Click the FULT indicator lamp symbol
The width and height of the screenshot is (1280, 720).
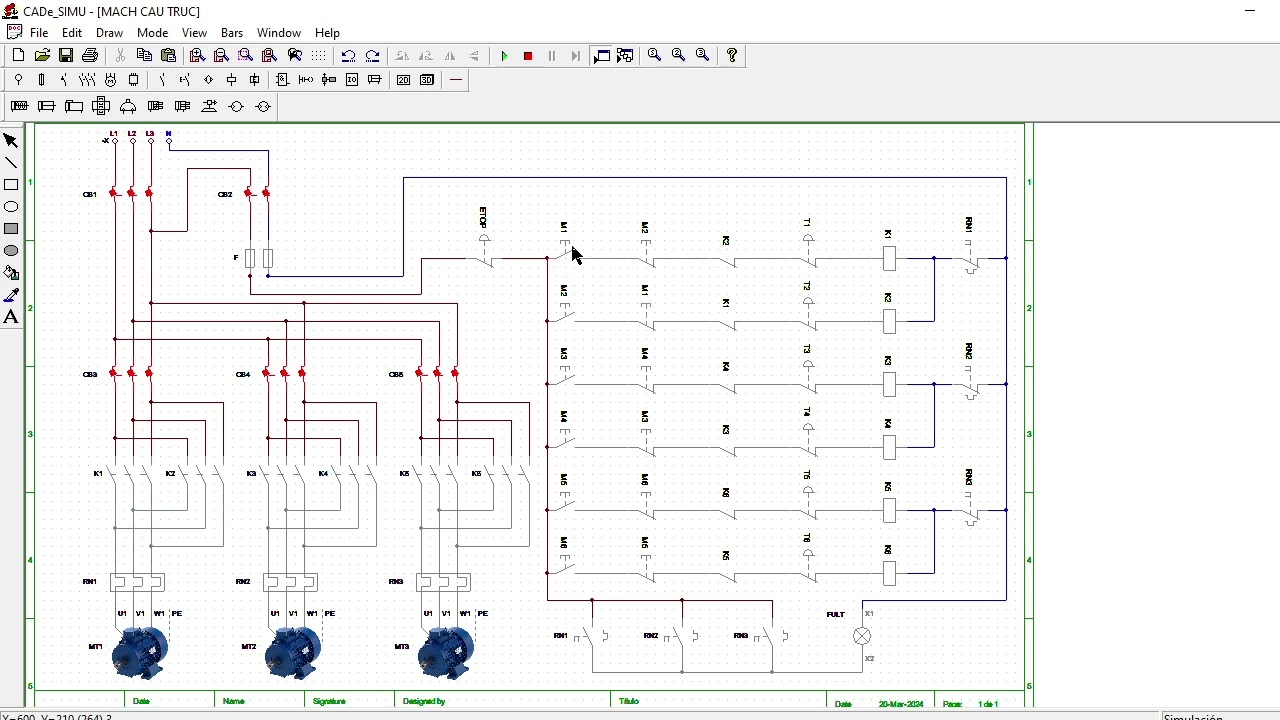862,636
